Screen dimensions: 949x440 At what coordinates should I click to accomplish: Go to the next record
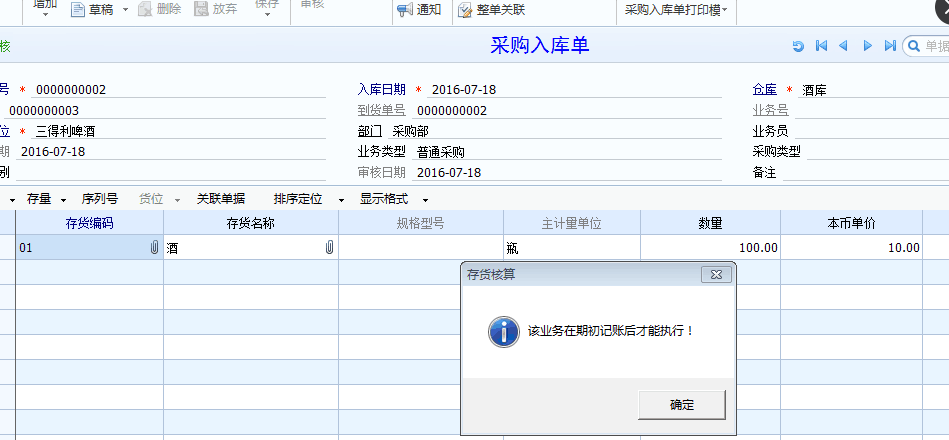(x=867, y=46)
